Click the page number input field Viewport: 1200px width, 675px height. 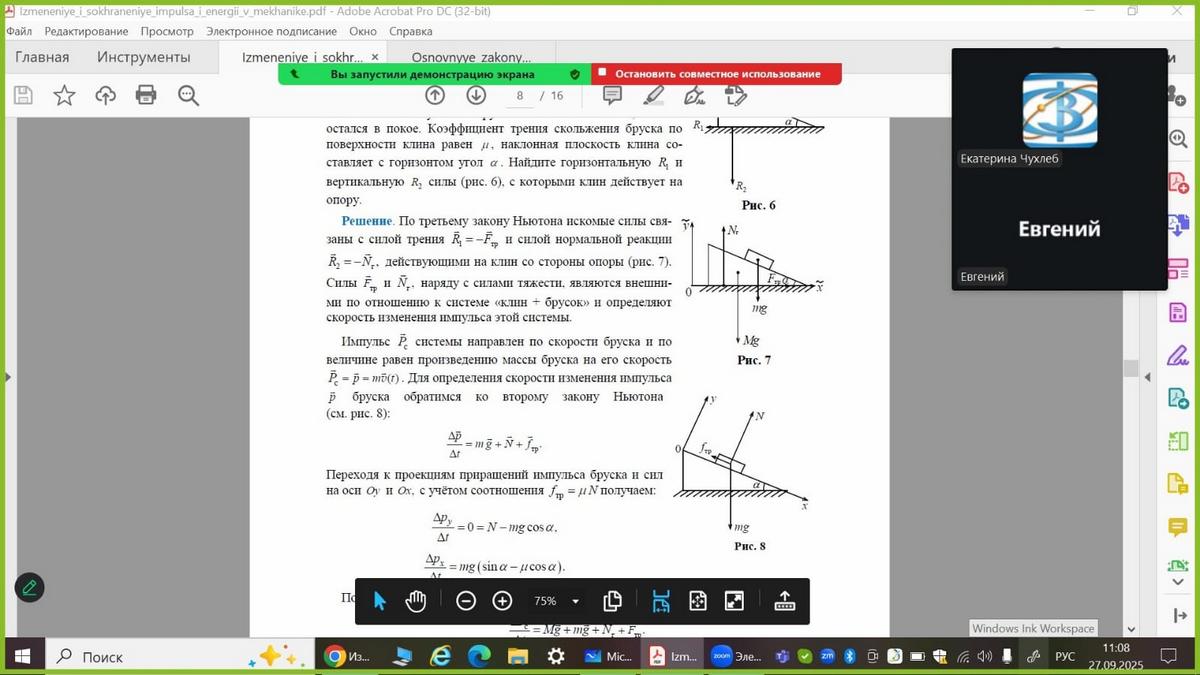[520, 95]
